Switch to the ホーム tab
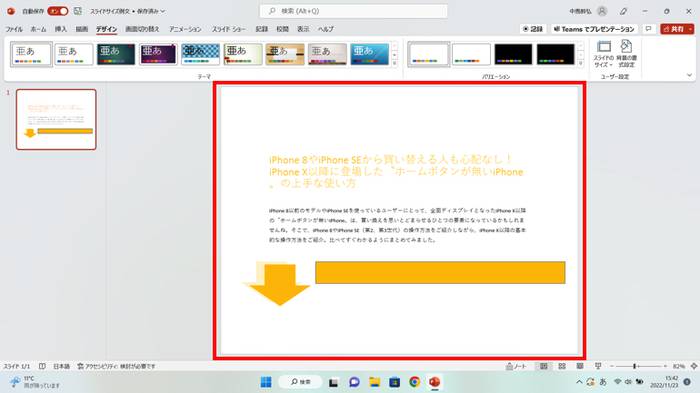700x393 pixels. click(38, 29)
